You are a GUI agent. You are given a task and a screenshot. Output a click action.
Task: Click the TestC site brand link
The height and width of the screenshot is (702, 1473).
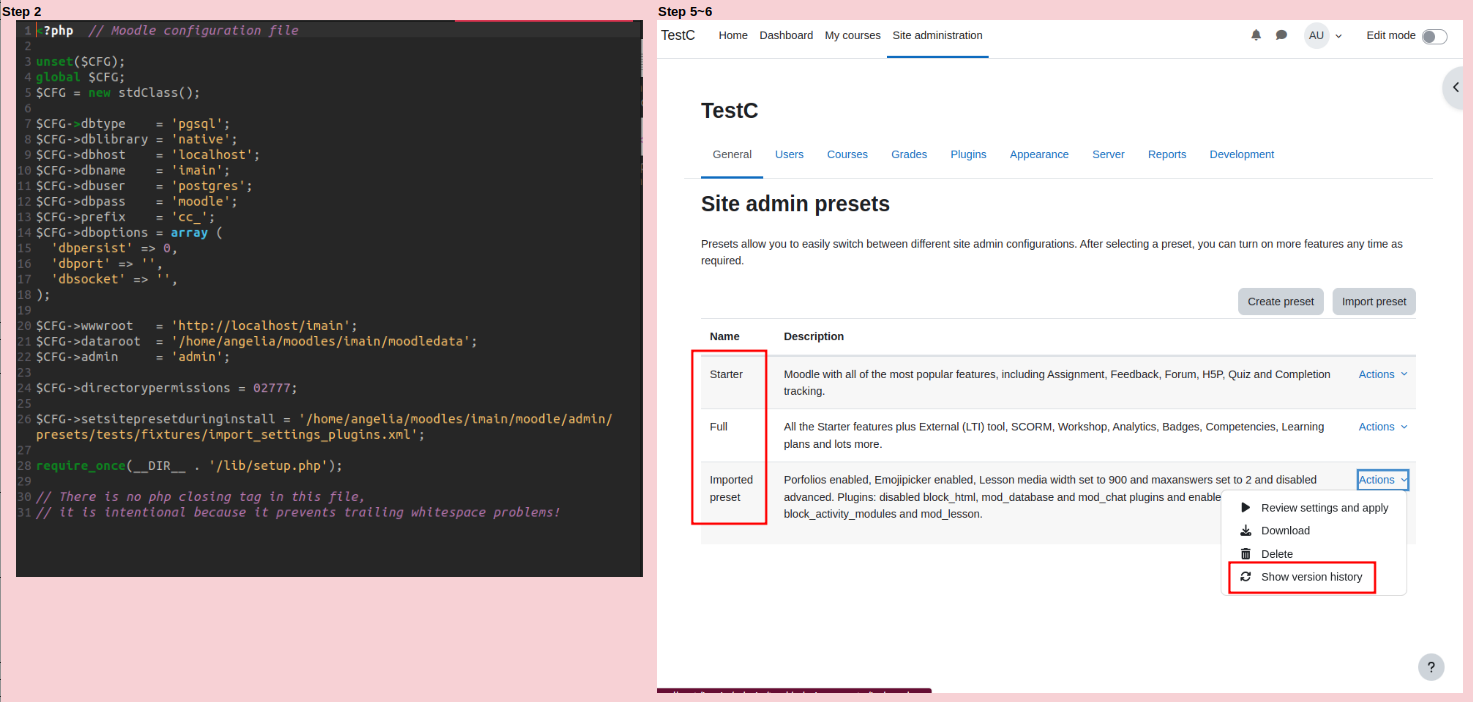678,35
